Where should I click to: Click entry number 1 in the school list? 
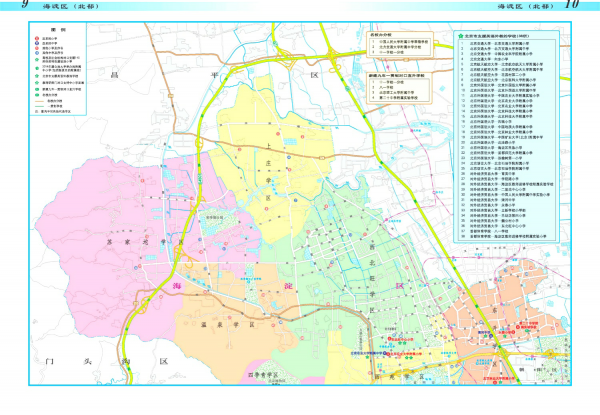(460, 43)
